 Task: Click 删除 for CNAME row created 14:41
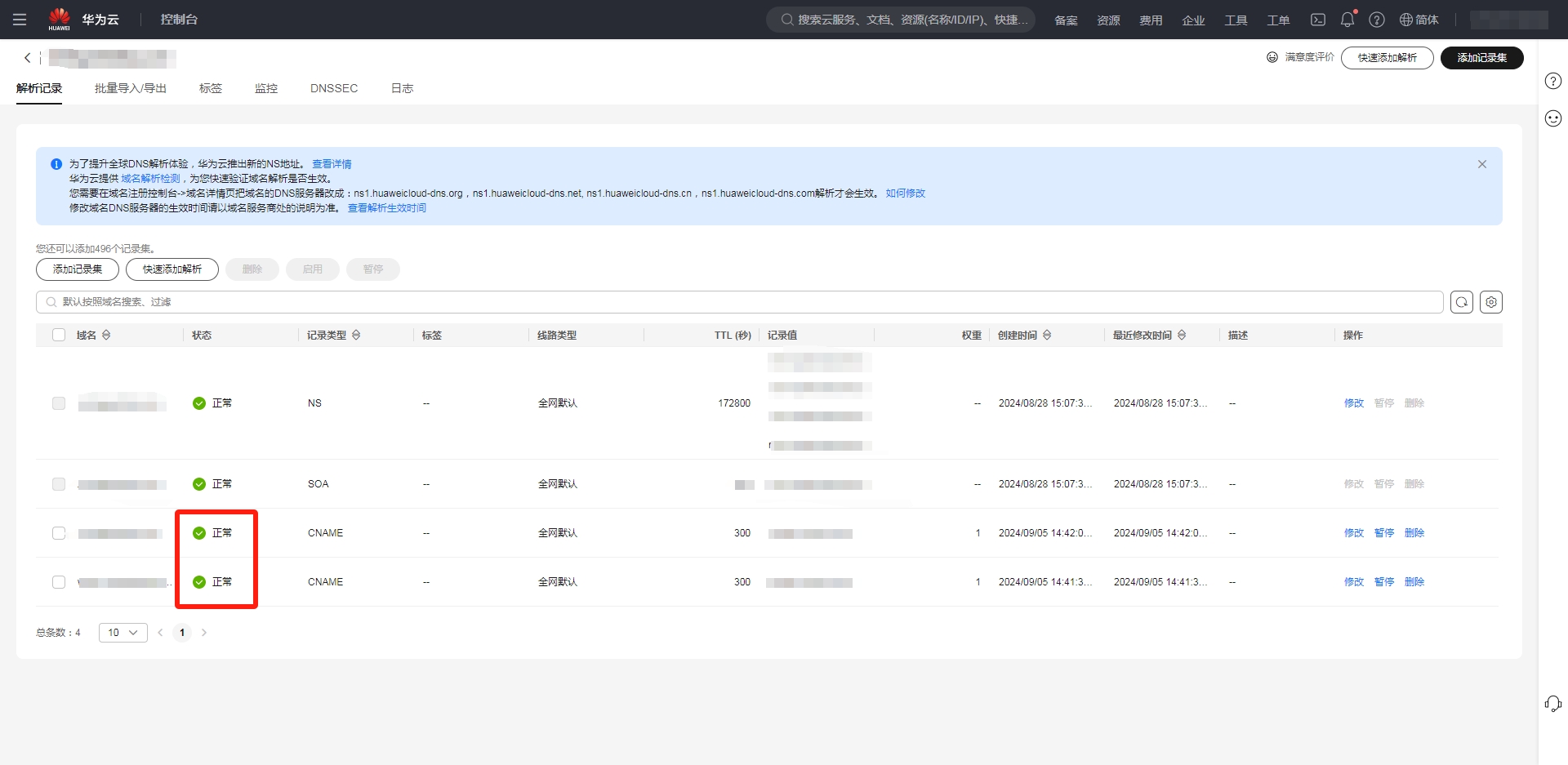coord(1414,582)
